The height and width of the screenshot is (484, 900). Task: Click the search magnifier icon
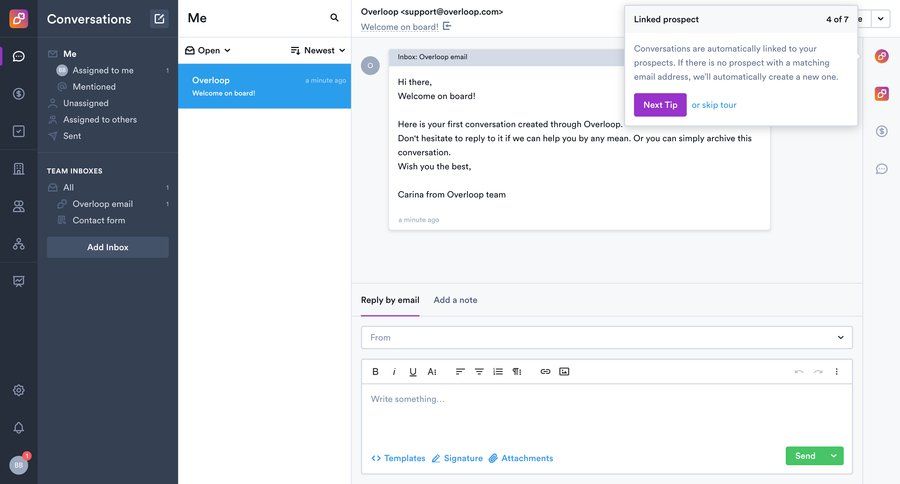(334, 18)
